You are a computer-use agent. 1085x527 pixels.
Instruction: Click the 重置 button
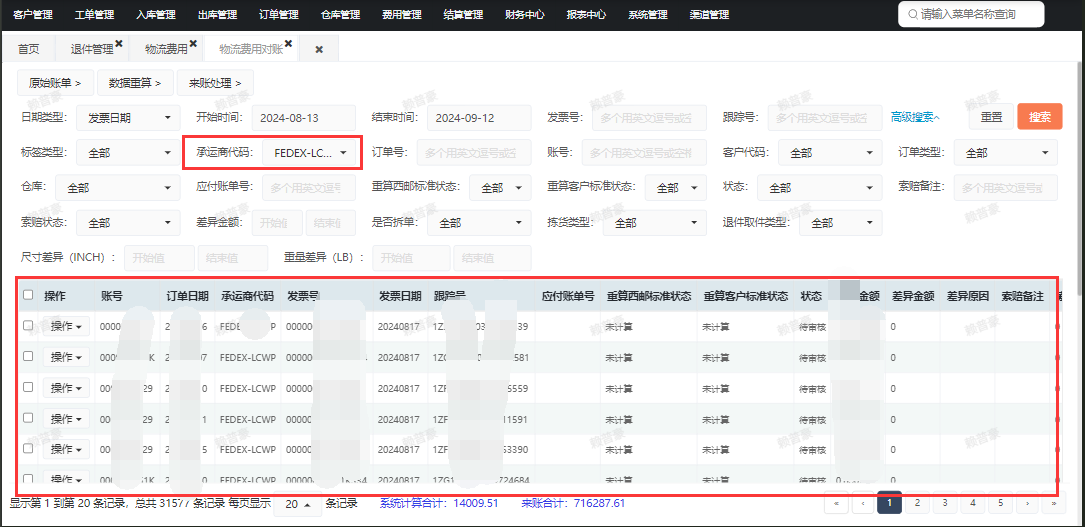991,117
